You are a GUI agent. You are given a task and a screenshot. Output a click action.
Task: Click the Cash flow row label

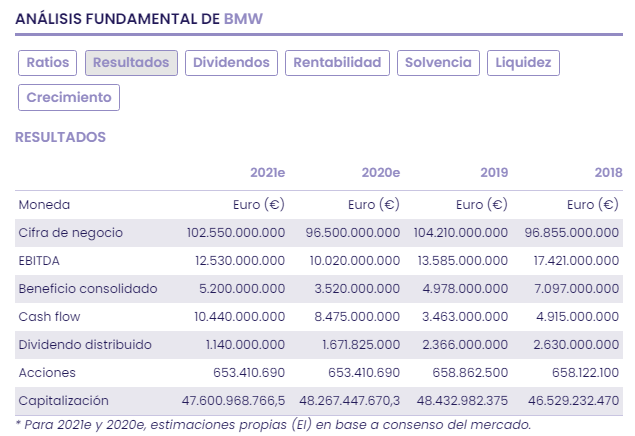[x=49, y=317]
